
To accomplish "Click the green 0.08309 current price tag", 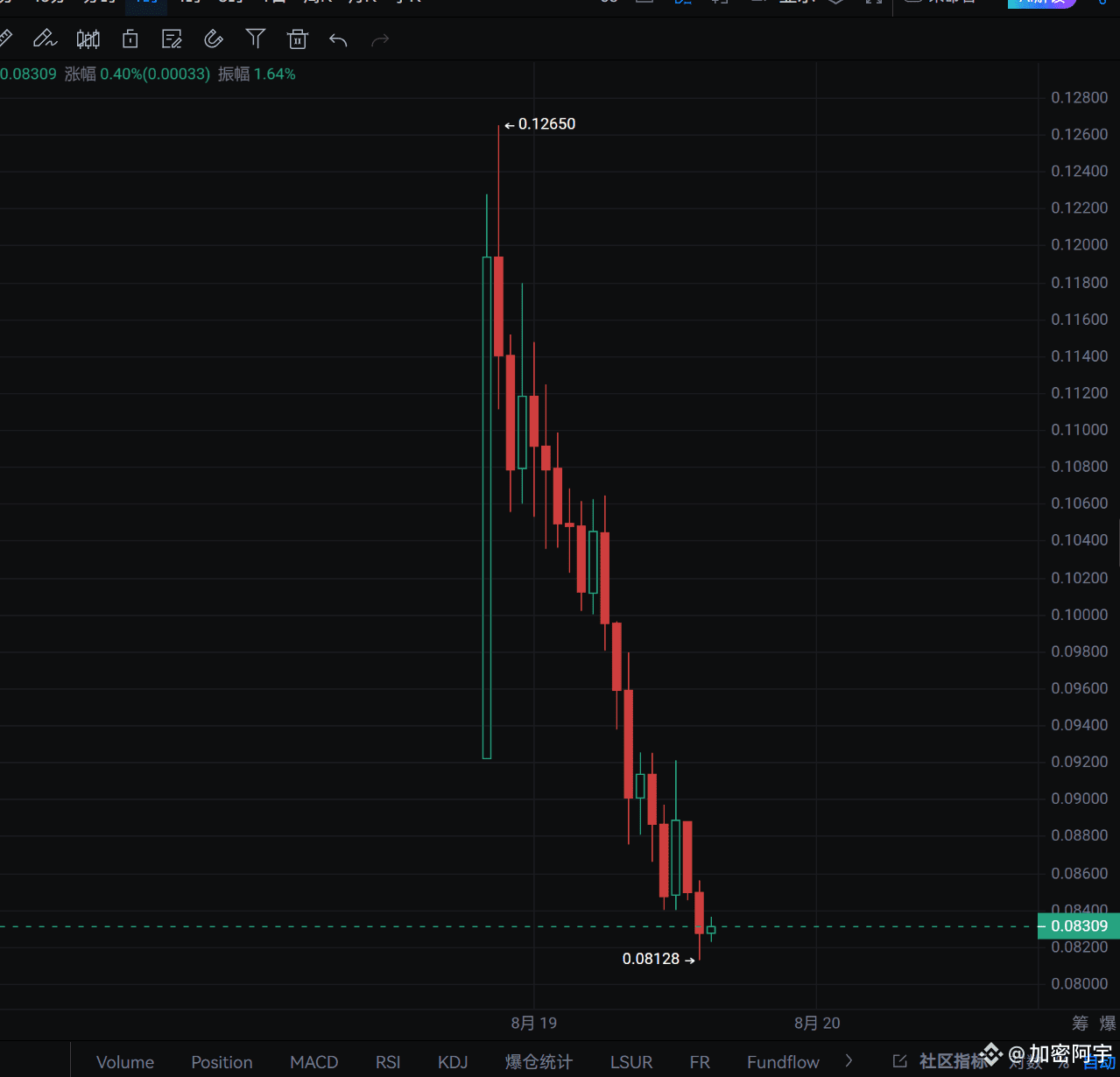I will (x=1079, y=926).
